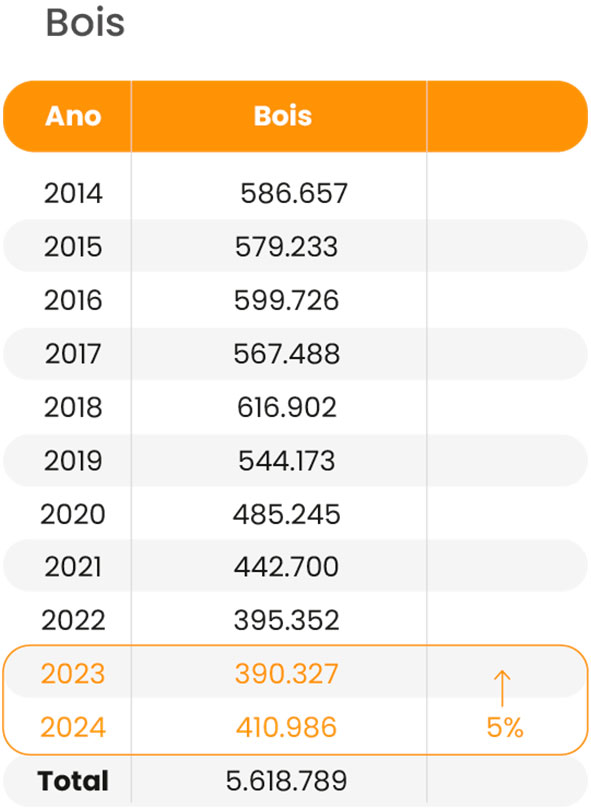Image resolution: width=591 pixels, height=810 pixels.
Task: Click the 2018 year cell
Action: pos(73,408)
